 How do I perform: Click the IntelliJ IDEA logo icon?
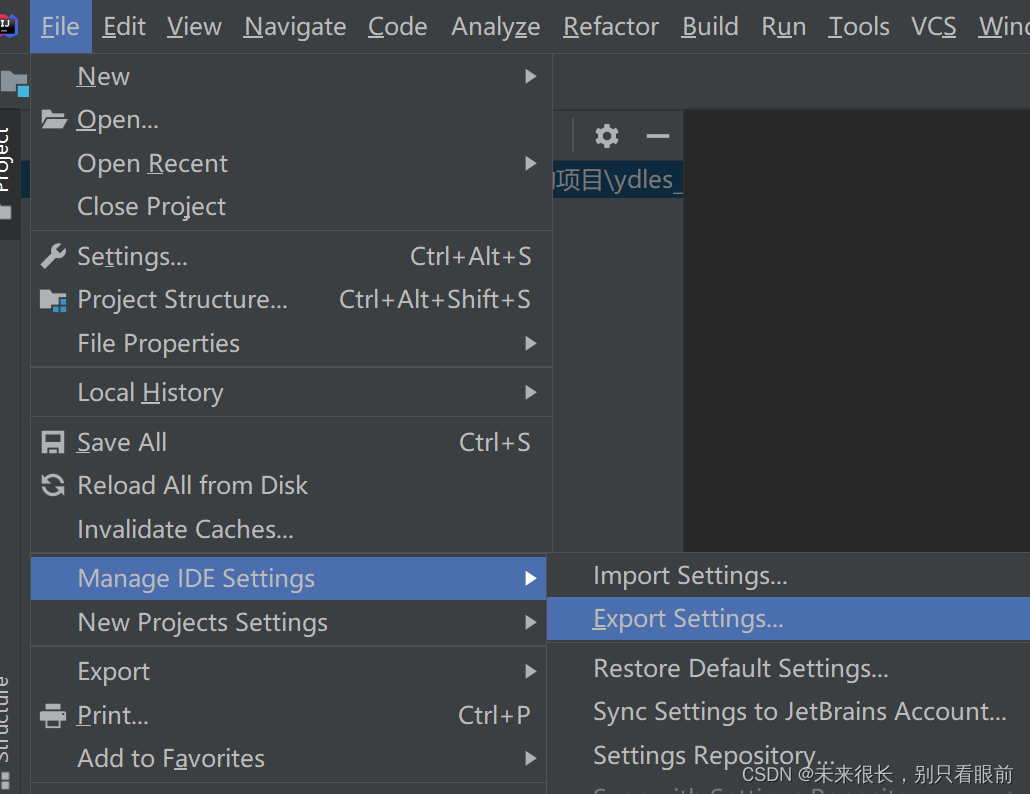coord(9,26)
